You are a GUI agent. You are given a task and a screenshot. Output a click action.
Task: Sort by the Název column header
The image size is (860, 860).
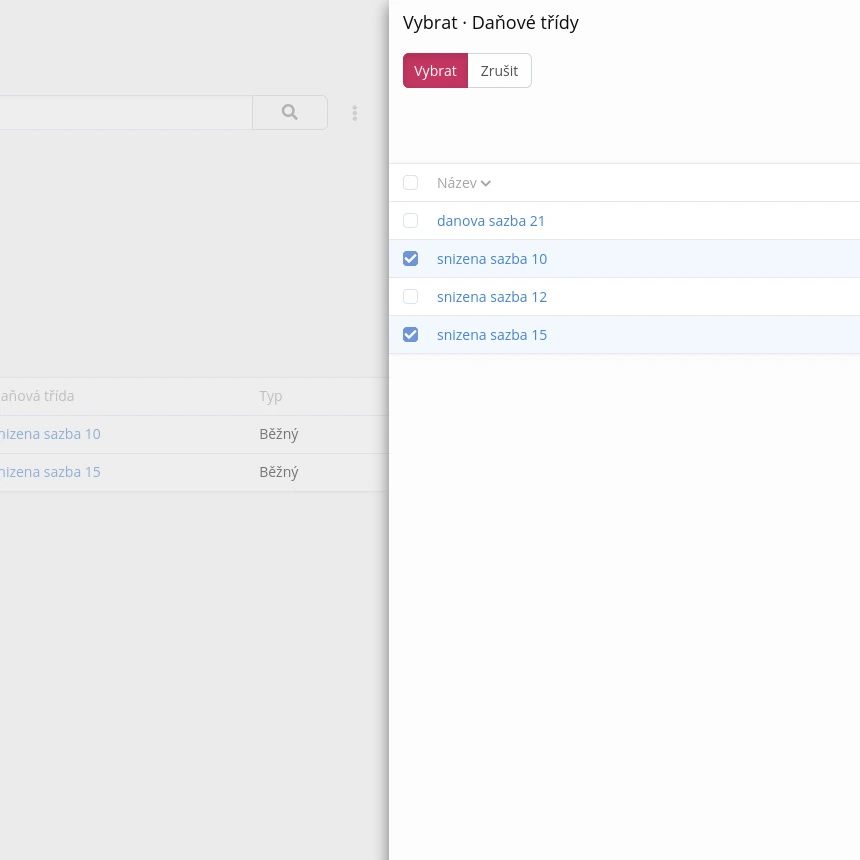(x=463, y=183)
